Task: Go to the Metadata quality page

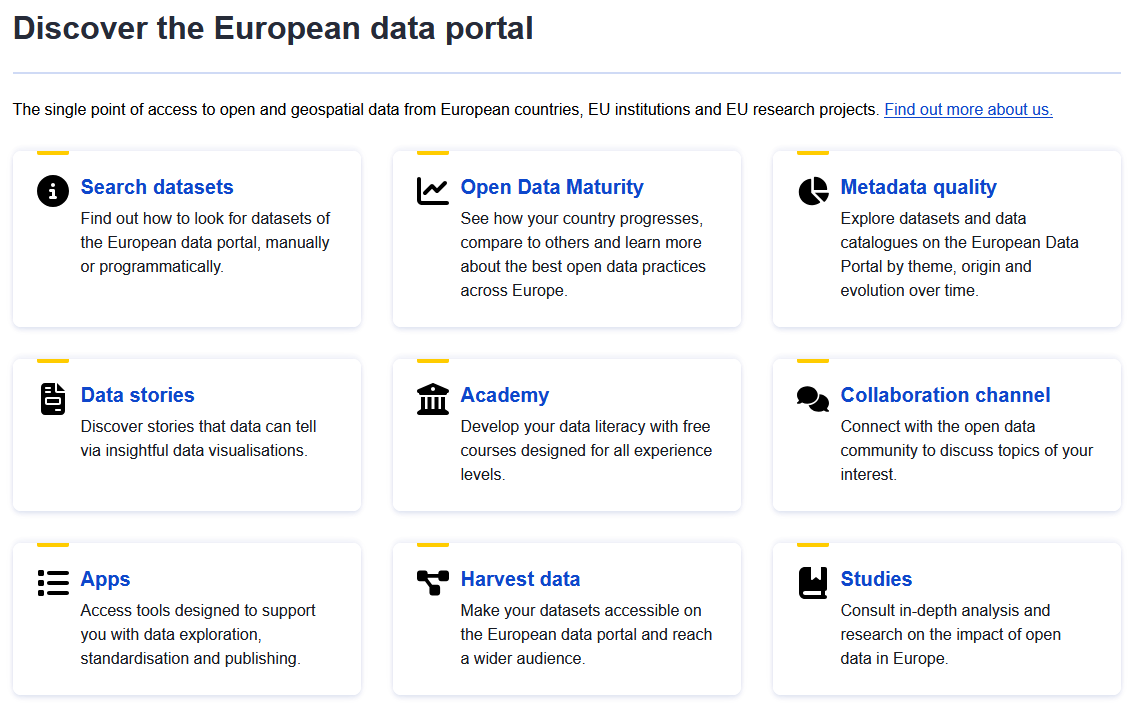Action: [918, 187]
